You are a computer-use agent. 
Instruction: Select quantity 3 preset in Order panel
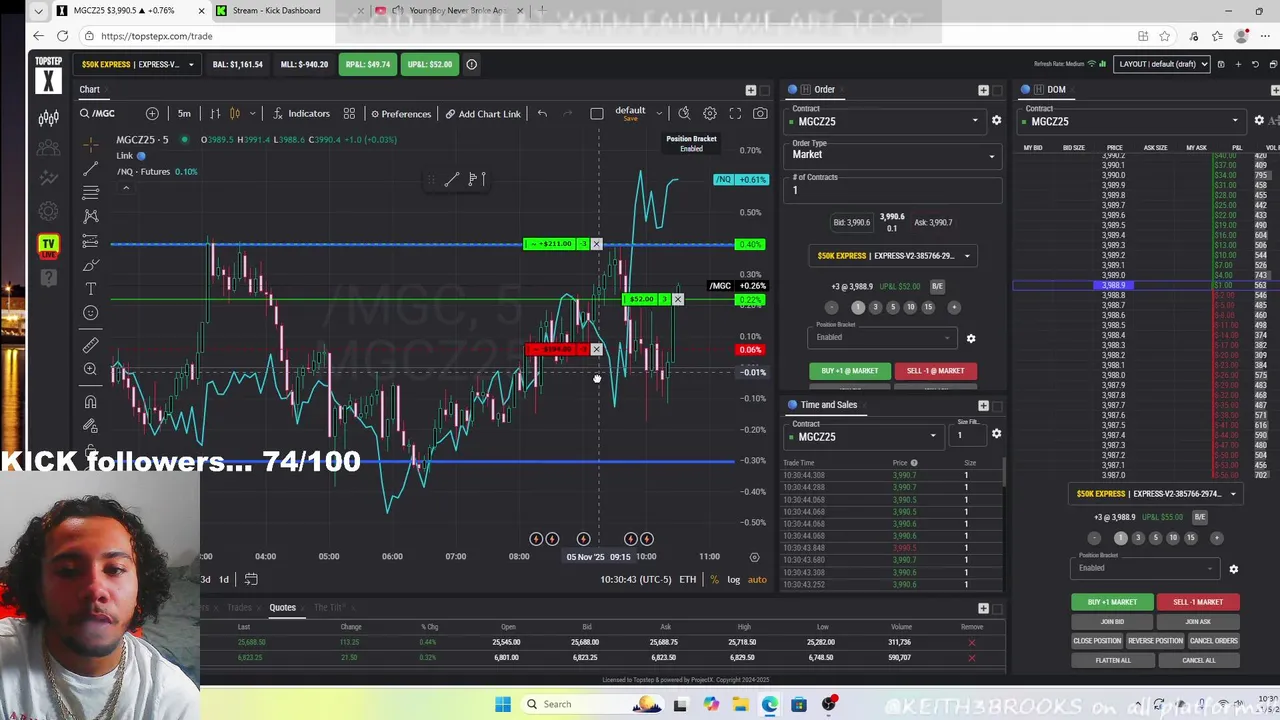point(875,307)
